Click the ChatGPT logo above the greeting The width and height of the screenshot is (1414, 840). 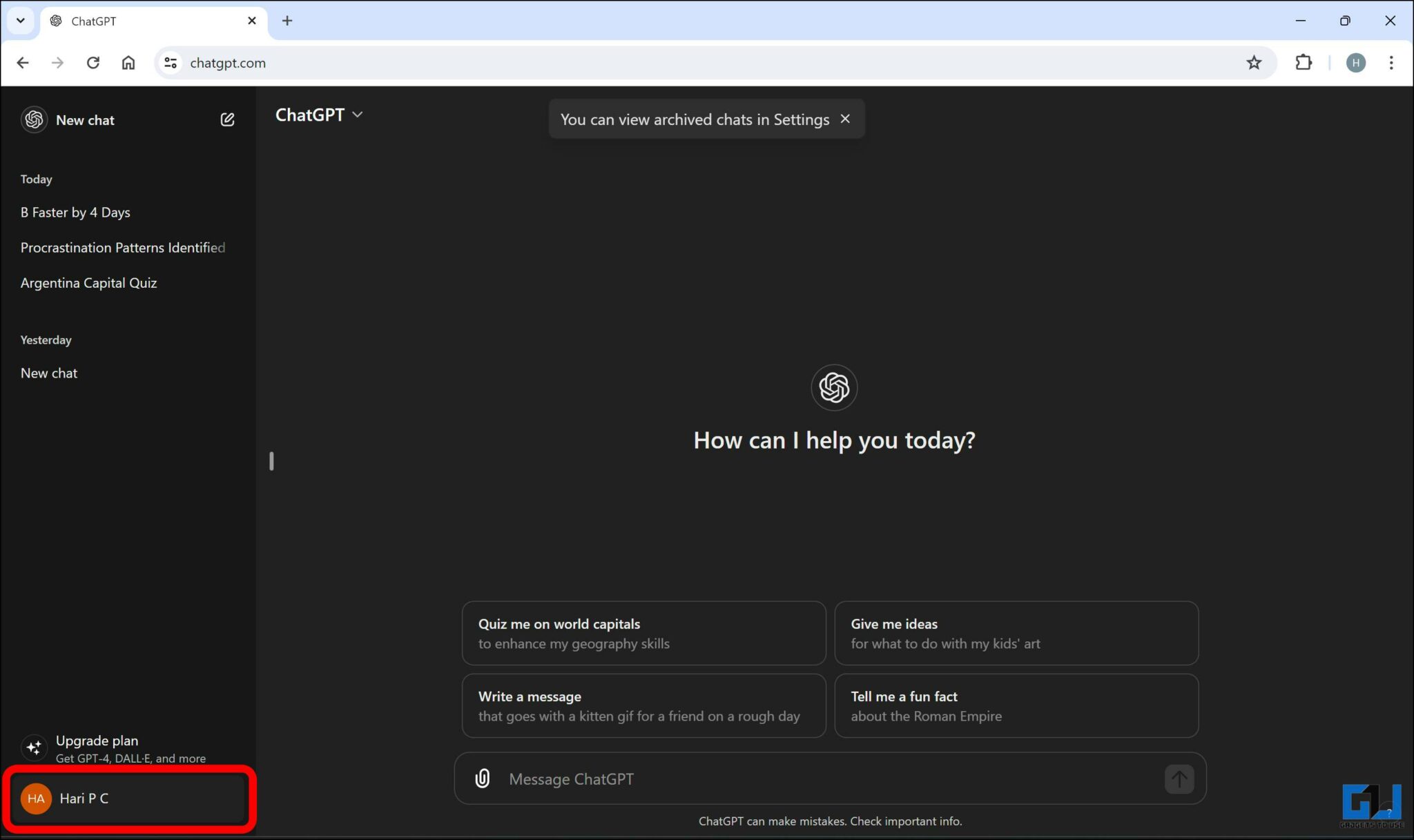point(834,387)
